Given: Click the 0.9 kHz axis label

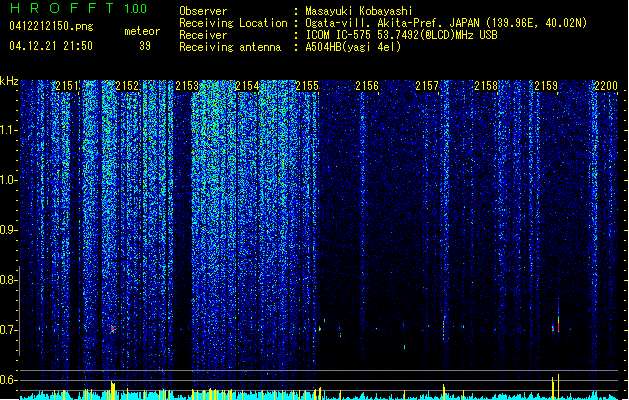Looking at the screenshot, I should click(x=8, y=230).
